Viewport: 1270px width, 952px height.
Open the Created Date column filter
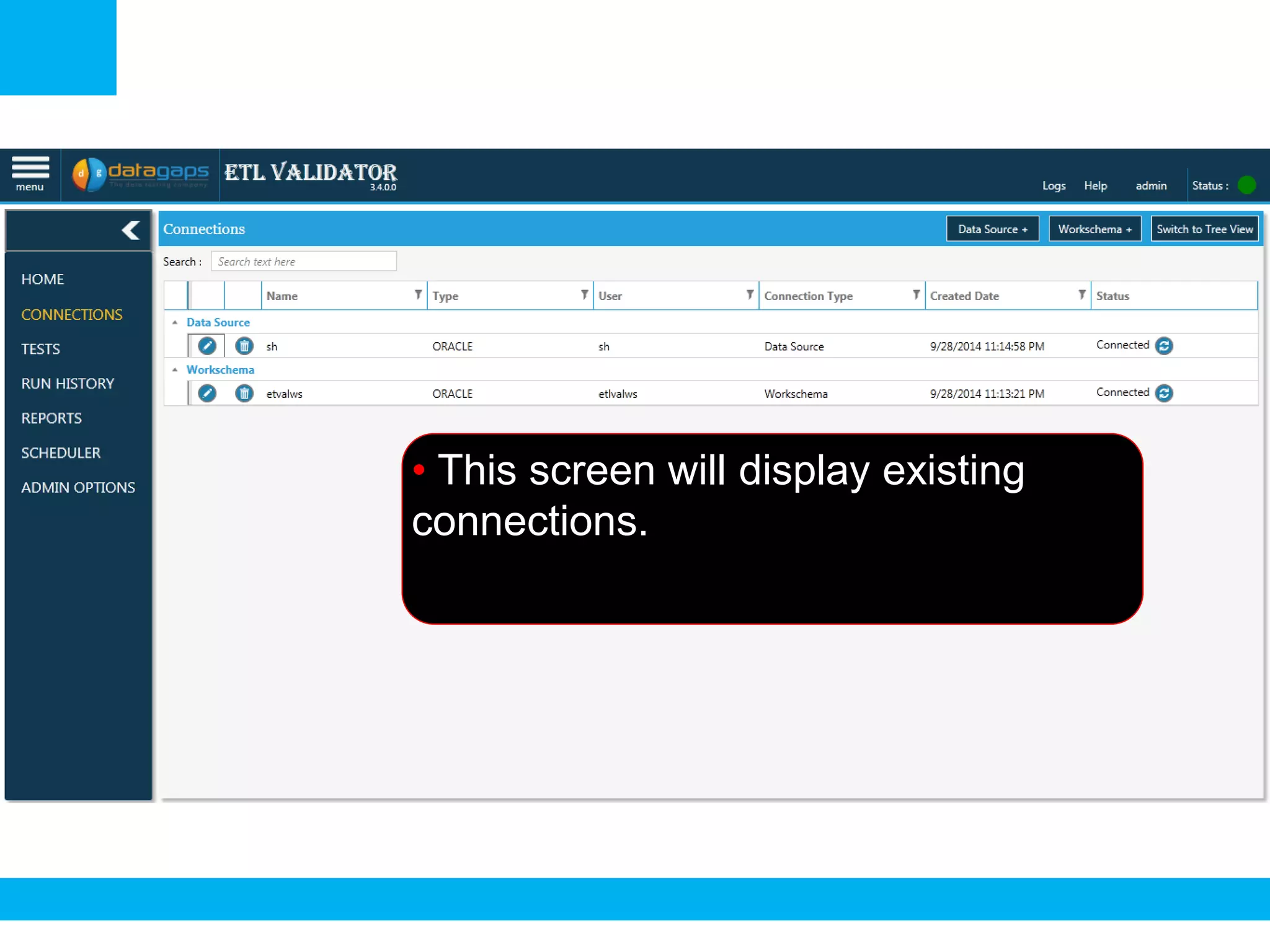tap(1081, 295)
